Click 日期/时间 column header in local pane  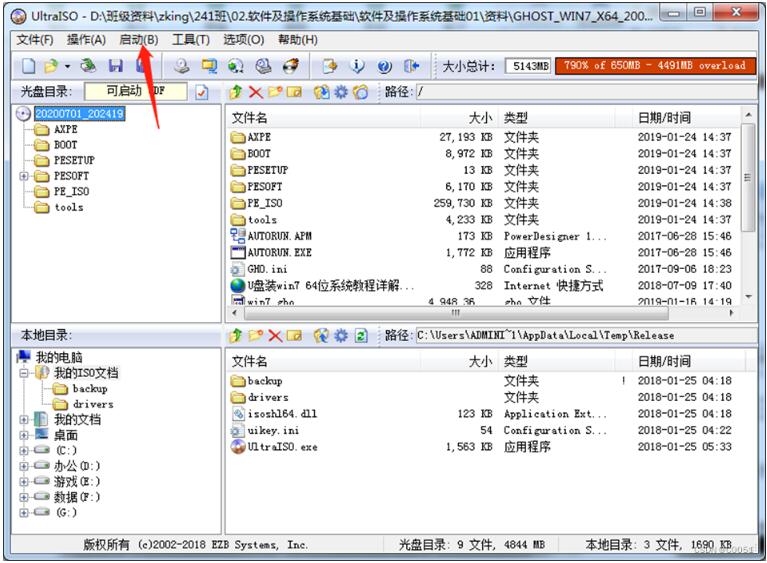click(665, 361)
